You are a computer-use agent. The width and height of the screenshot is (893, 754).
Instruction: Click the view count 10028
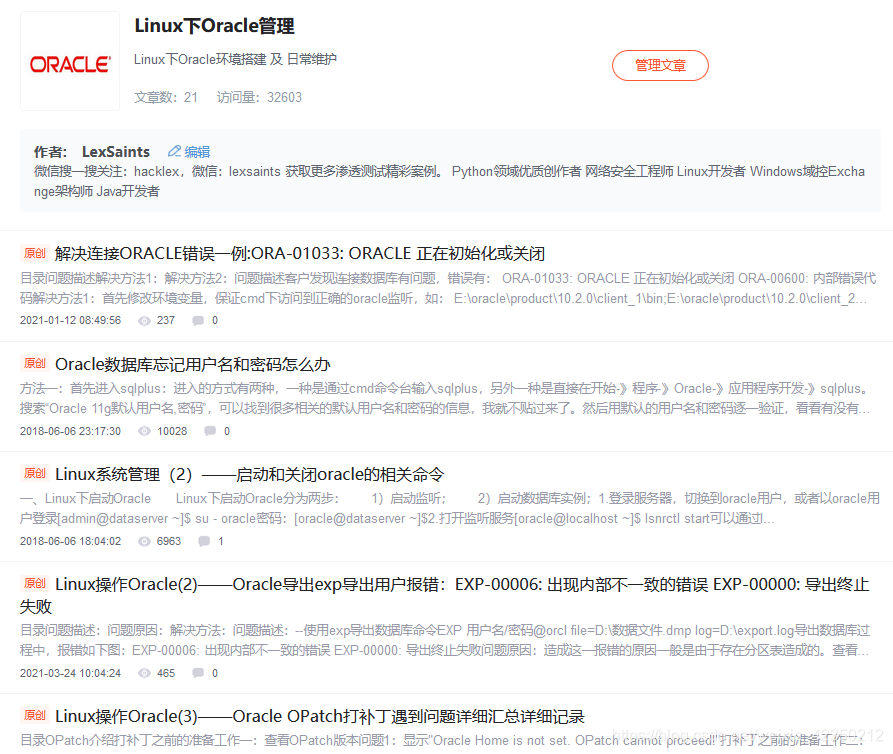tap(172, 431)
